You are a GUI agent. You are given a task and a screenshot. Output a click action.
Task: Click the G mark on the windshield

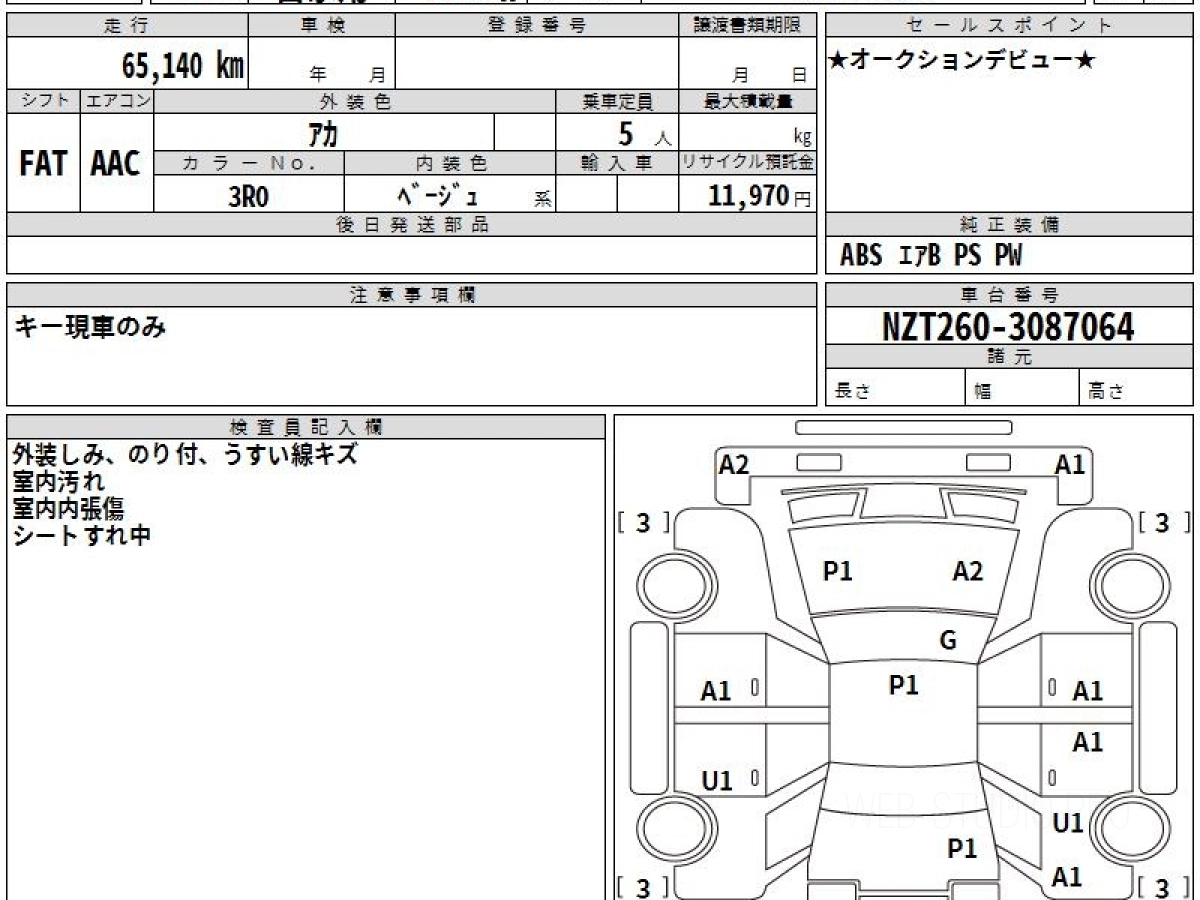click(948, 641)
